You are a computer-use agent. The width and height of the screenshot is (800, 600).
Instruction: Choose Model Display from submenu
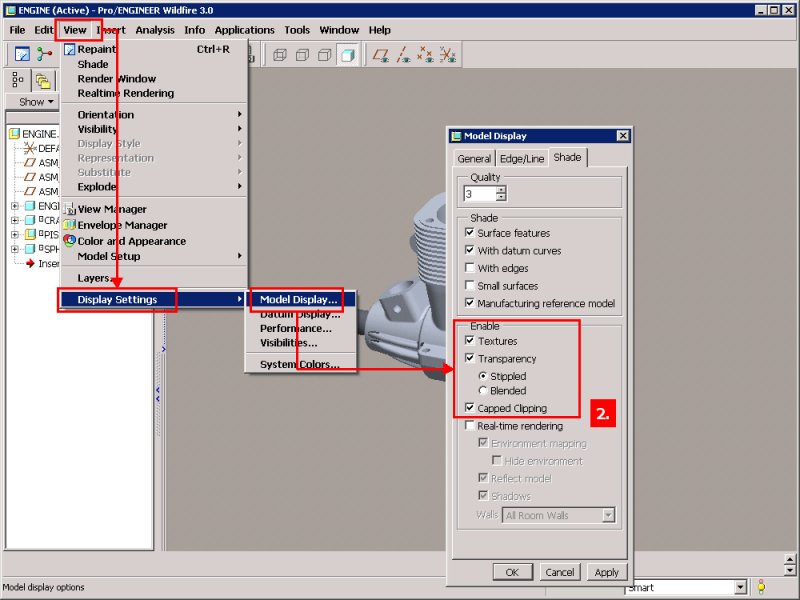[x=301, y=299]
